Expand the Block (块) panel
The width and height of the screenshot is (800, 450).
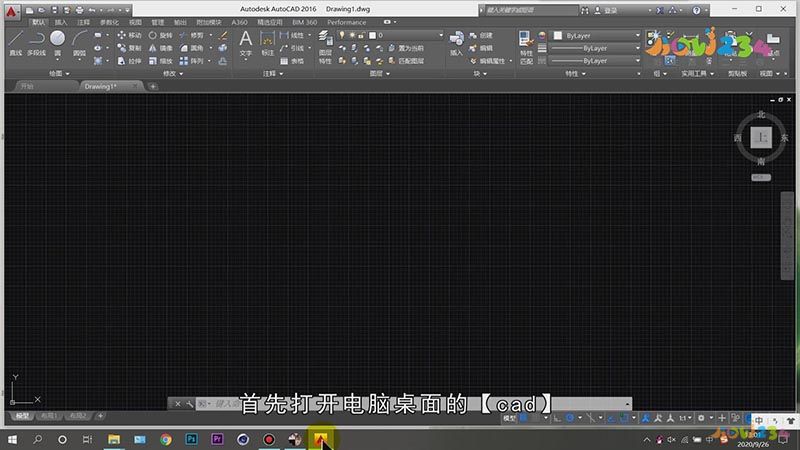coord(480,73)
